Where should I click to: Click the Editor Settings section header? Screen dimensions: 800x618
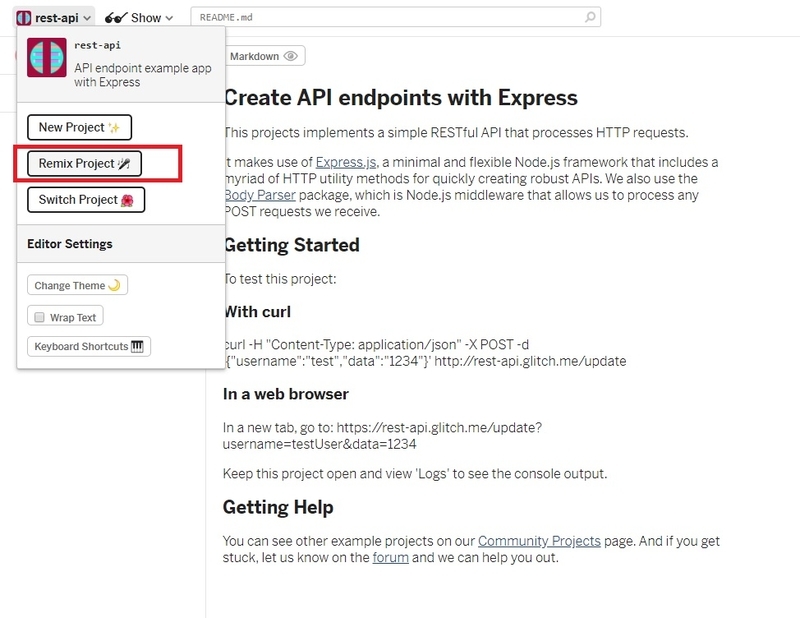tap(70, 244)
